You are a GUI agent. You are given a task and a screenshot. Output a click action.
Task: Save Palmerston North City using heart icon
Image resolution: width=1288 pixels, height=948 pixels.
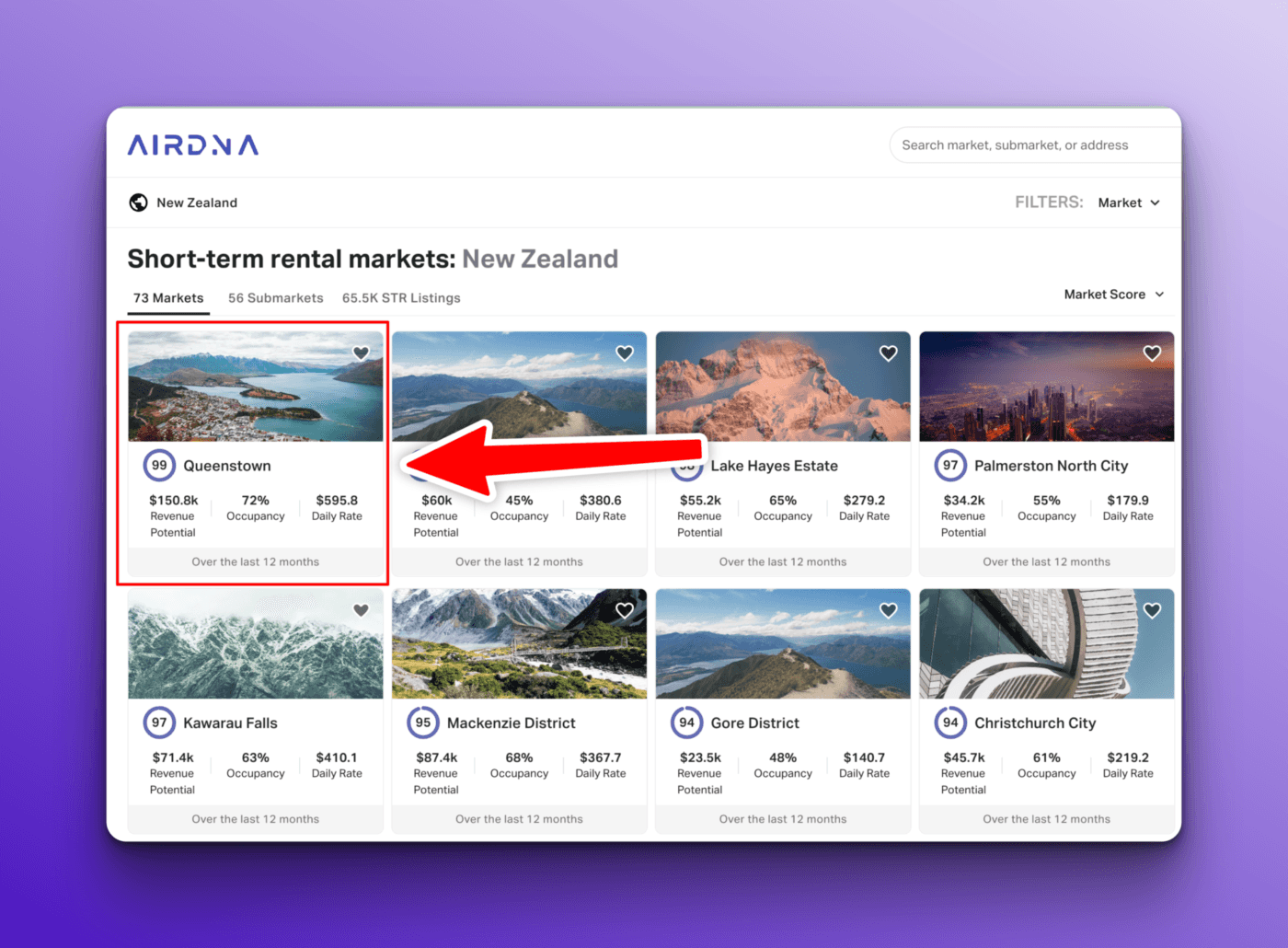coord(1151,353)
